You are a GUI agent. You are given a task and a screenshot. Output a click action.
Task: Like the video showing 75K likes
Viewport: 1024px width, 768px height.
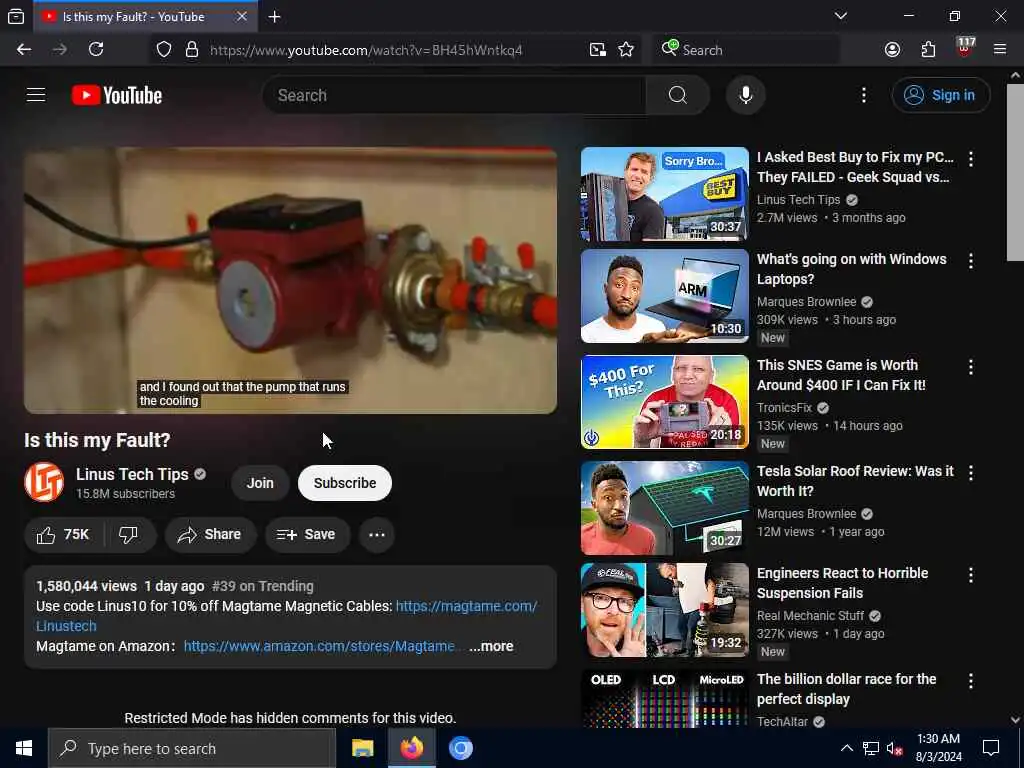[63, 535]
